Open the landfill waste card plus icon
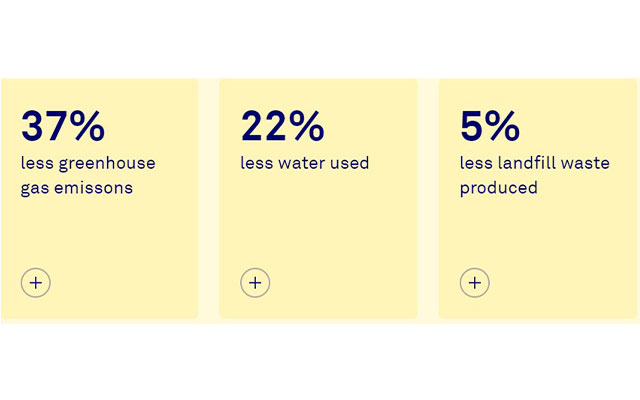This screenshot has width=640, height=400. tap(474, 283)
